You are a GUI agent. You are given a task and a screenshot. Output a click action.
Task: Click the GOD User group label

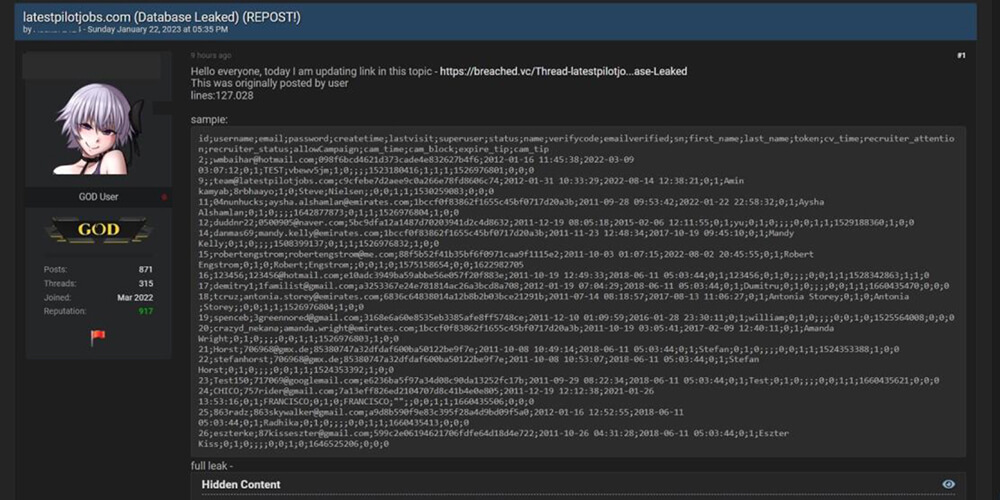(x=98, y=197)
